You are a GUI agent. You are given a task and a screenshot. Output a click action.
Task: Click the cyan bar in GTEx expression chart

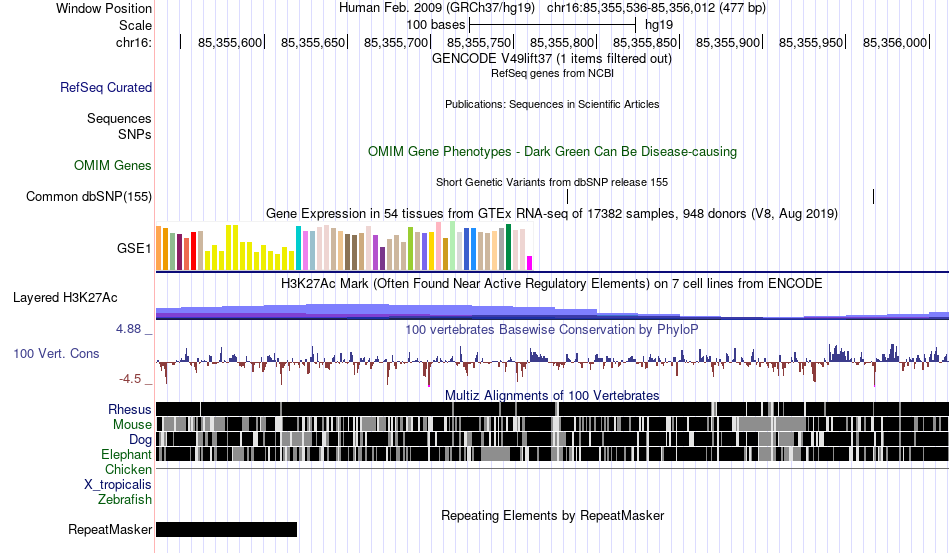(299, 248)
